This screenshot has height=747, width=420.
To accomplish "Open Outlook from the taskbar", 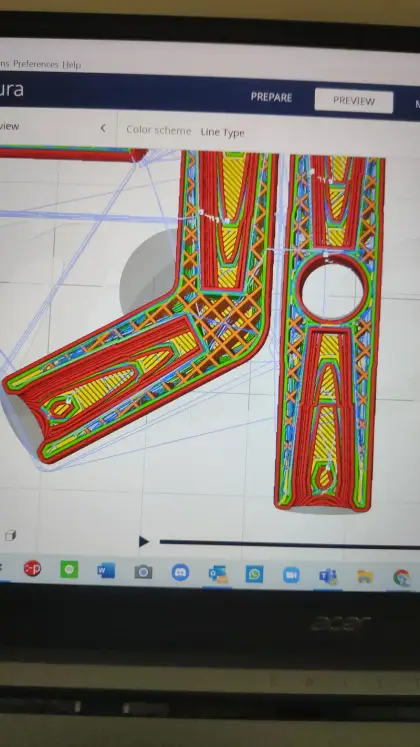I will (218, 574).
